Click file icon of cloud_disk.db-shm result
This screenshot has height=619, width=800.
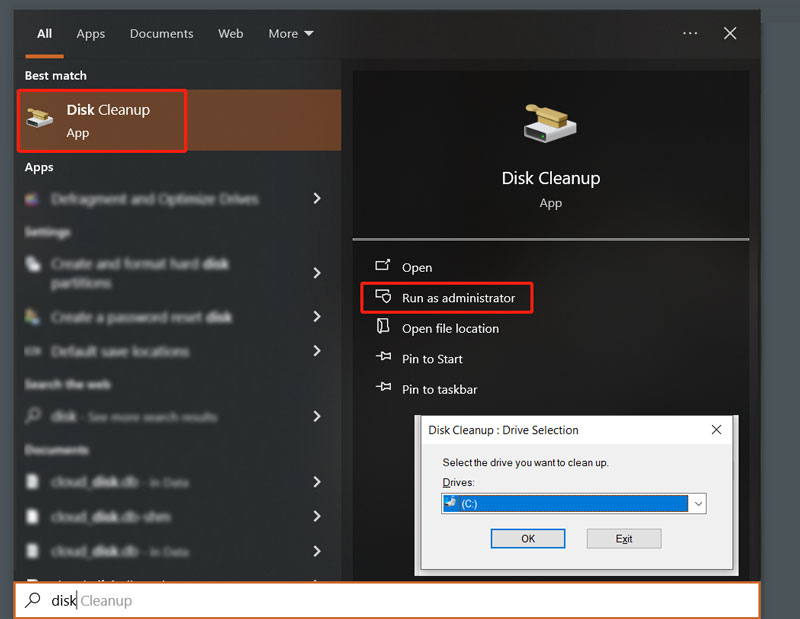click(32, 516)
